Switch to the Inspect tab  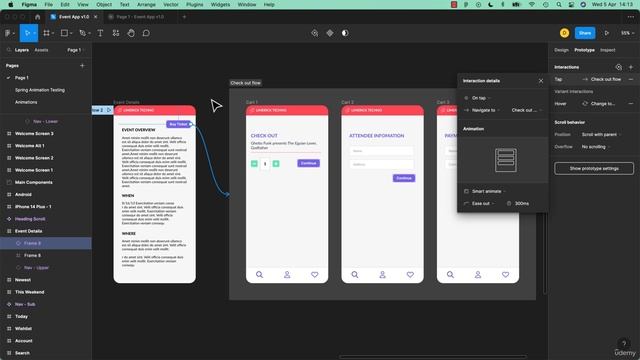[x=608, y=50]
